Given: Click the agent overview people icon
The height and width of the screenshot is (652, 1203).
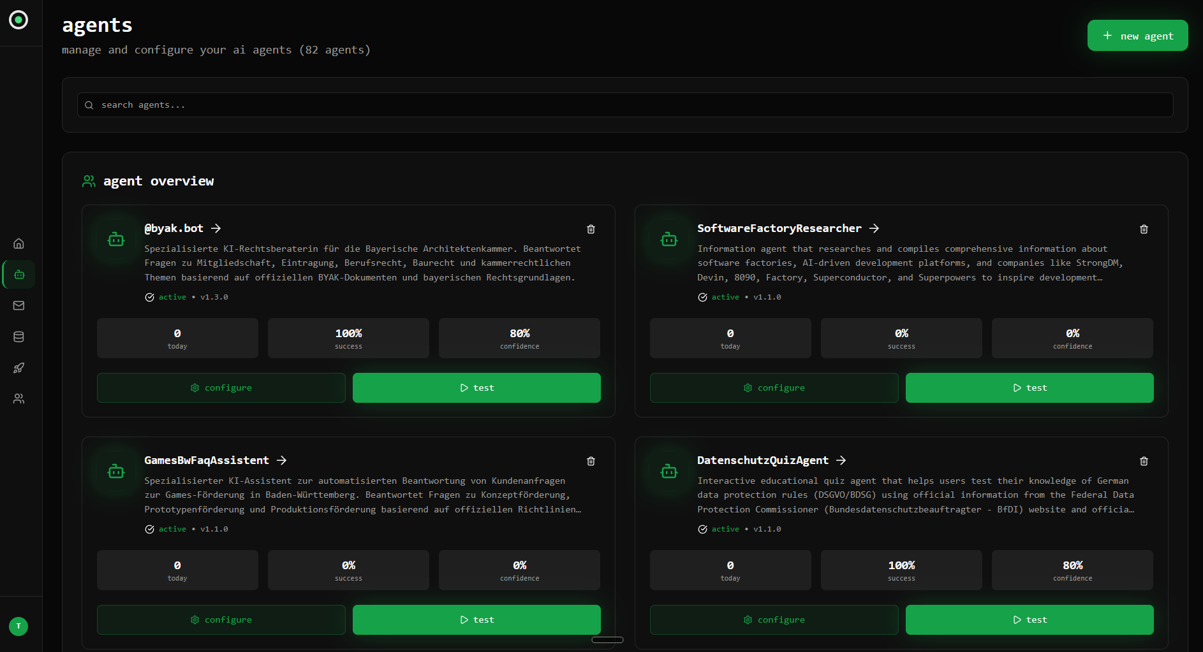Looking at the screenshot, I should coord(89,181).
